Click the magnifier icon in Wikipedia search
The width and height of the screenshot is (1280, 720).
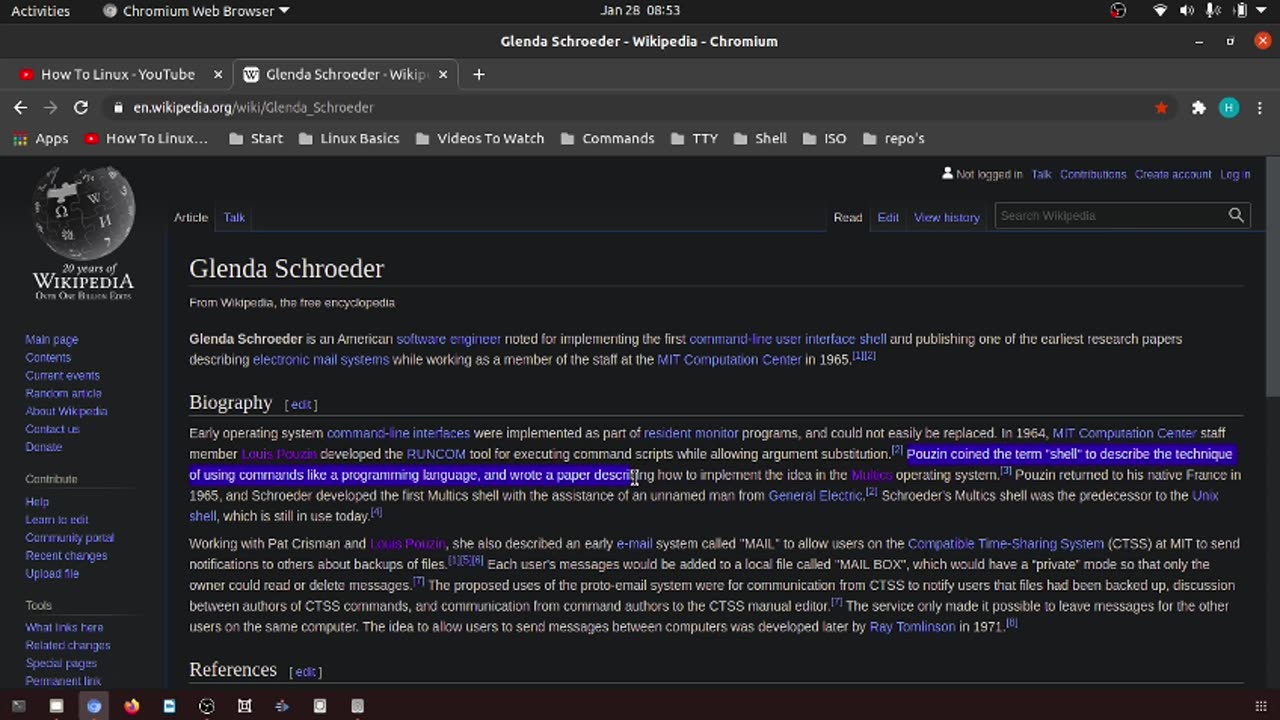pos(1236,215)
